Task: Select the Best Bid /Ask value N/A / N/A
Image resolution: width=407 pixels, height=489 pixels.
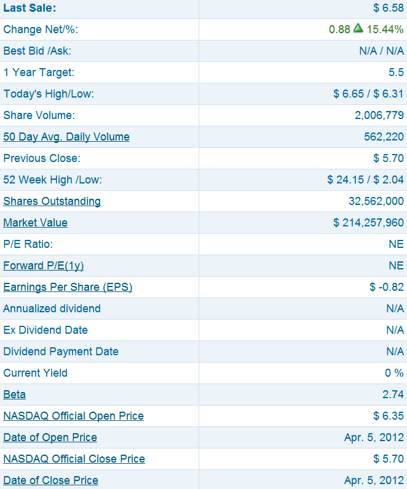Action: tap(381, 51)
